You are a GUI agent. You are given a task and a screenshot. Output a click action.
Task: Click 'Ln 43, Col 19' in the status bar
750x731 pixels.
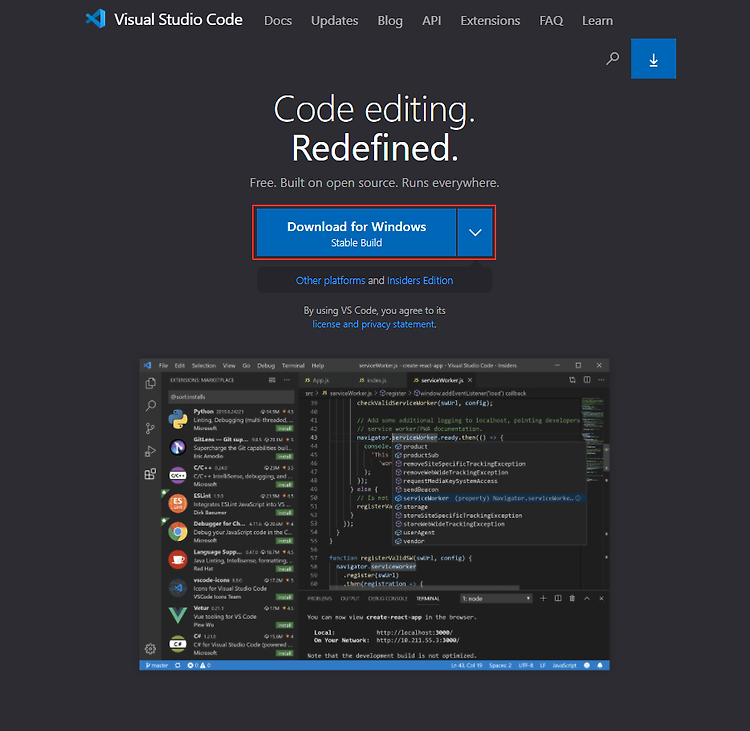[x=467, y=665]
